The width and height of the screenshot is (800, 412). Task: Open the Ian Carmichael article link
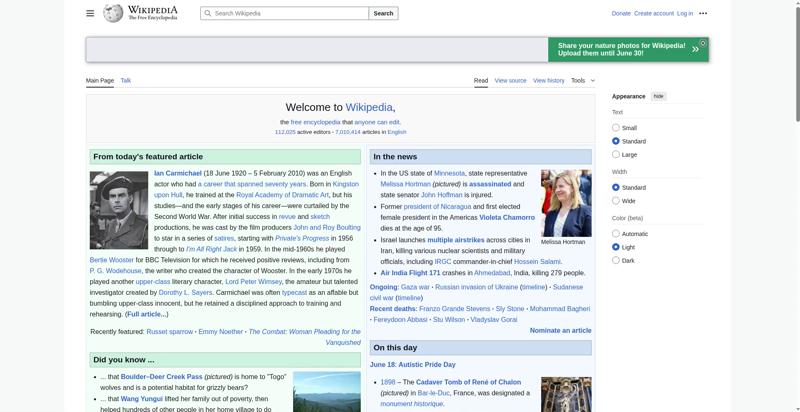pos(178,173)
